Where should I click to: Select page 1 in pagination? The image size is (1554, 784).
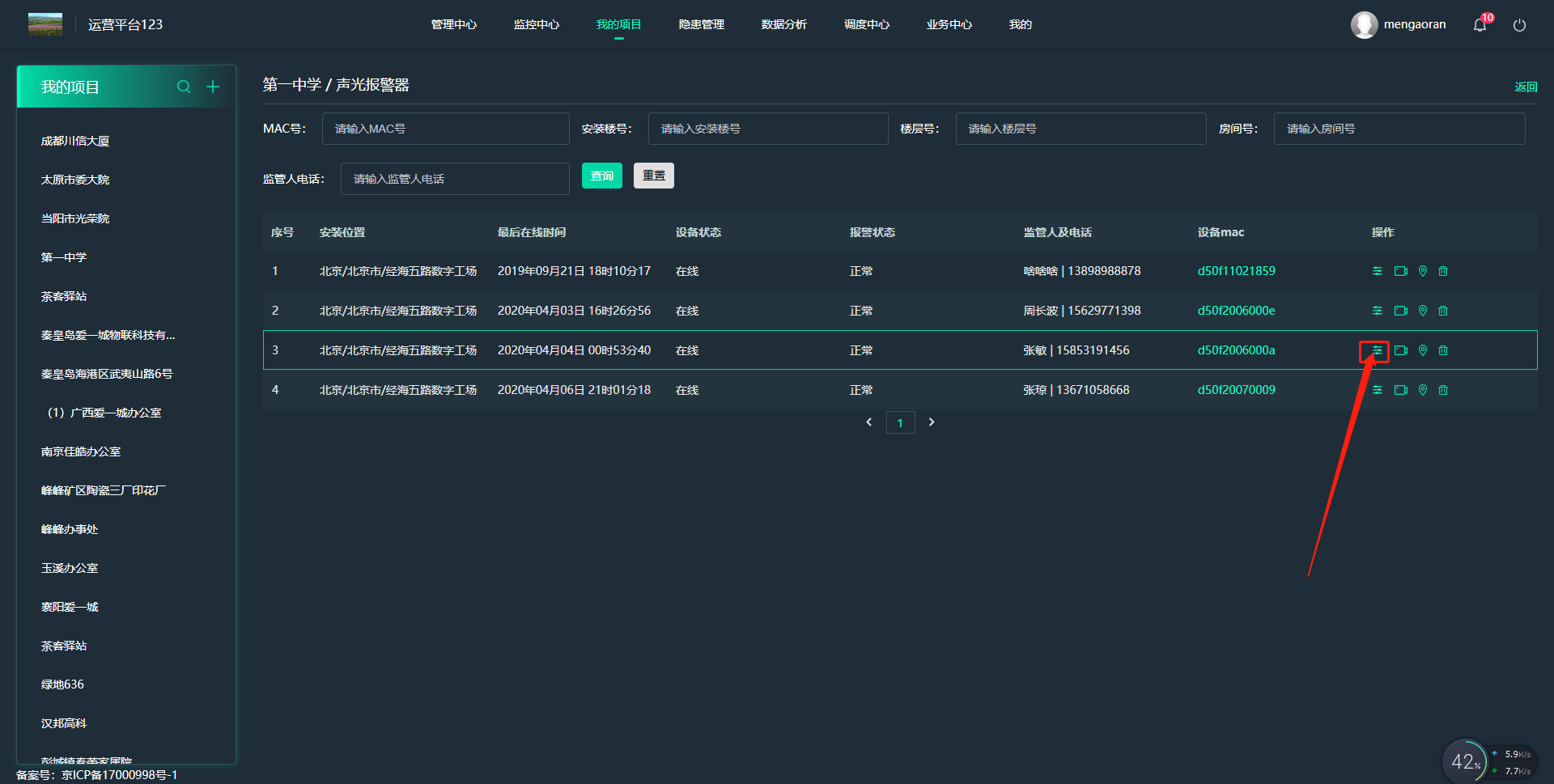(900, 422)
